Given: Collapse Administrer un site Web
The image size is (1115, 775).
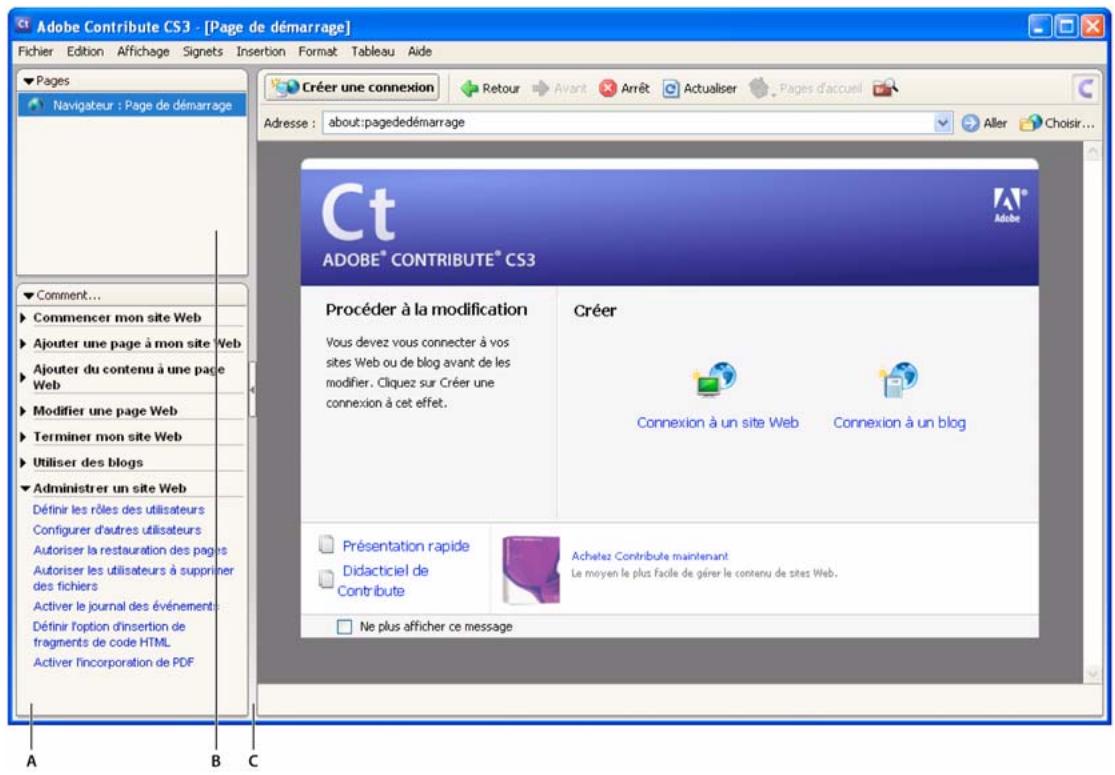Looking at the screenshot, I should pos(25,488).
